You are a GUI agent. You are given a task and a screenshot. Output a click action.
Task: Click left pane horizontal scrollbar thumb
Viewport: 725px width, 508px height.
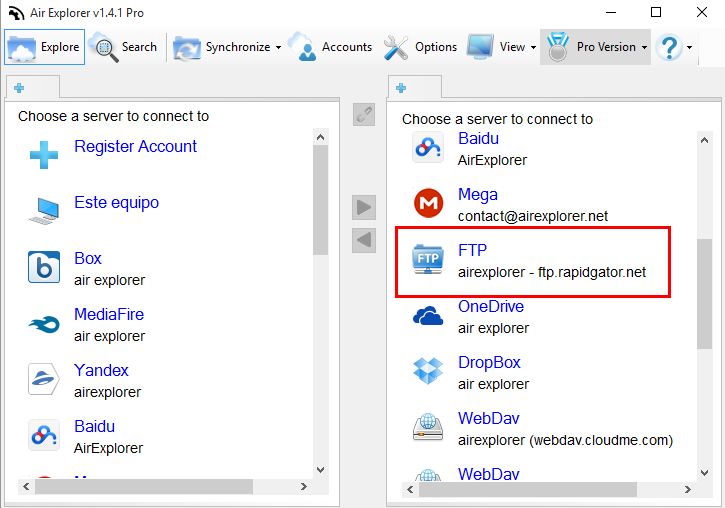(144, 486)
